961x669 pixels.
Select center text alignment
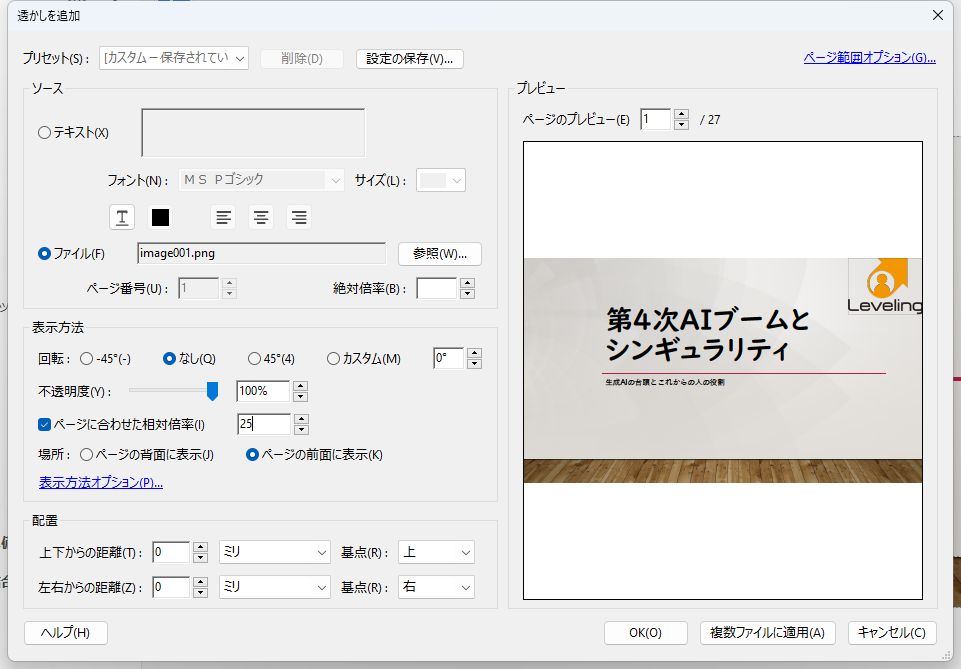[x=260, y=217]
